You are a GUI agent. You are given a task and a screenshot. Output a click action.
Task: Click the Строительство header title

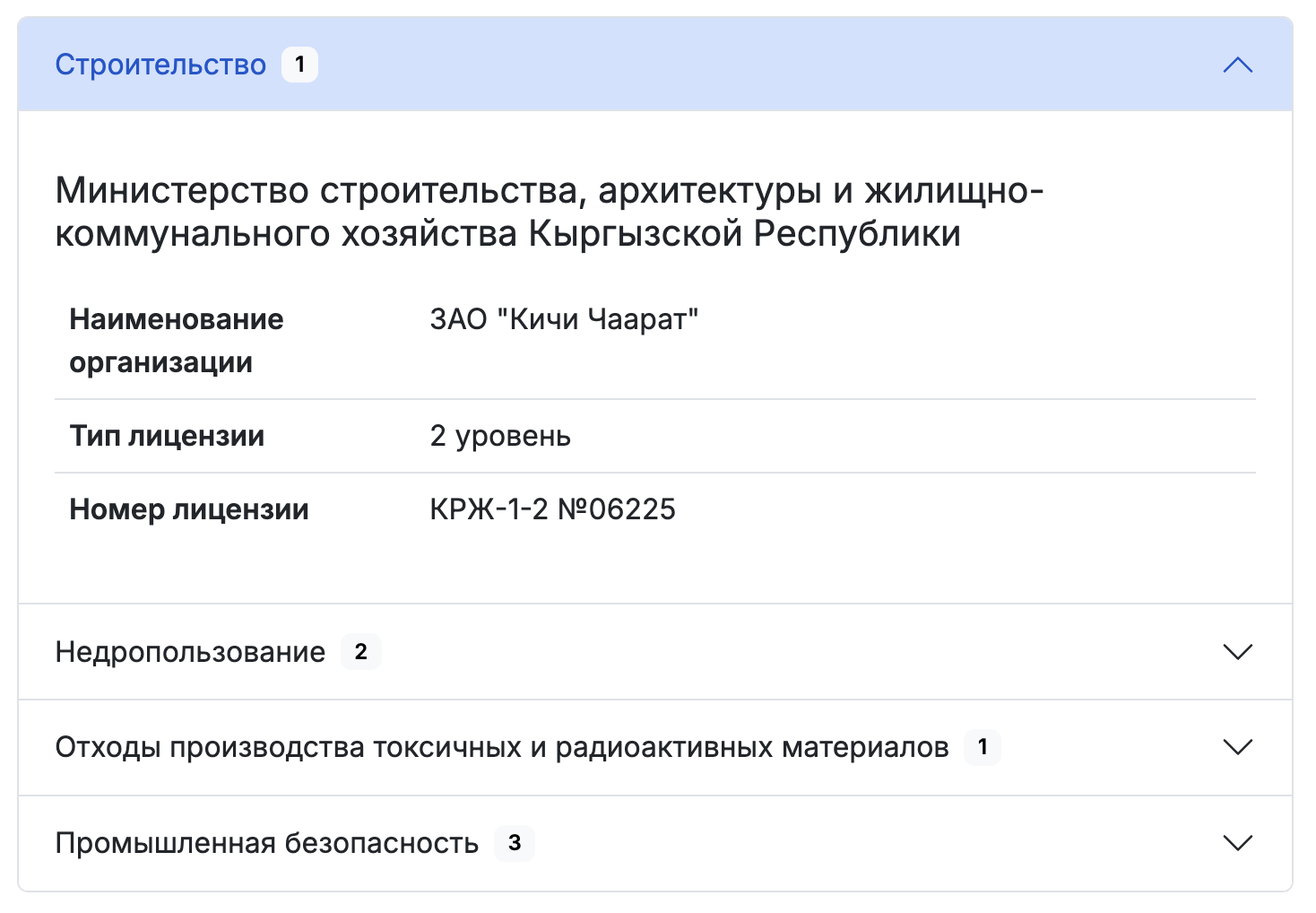160,65
